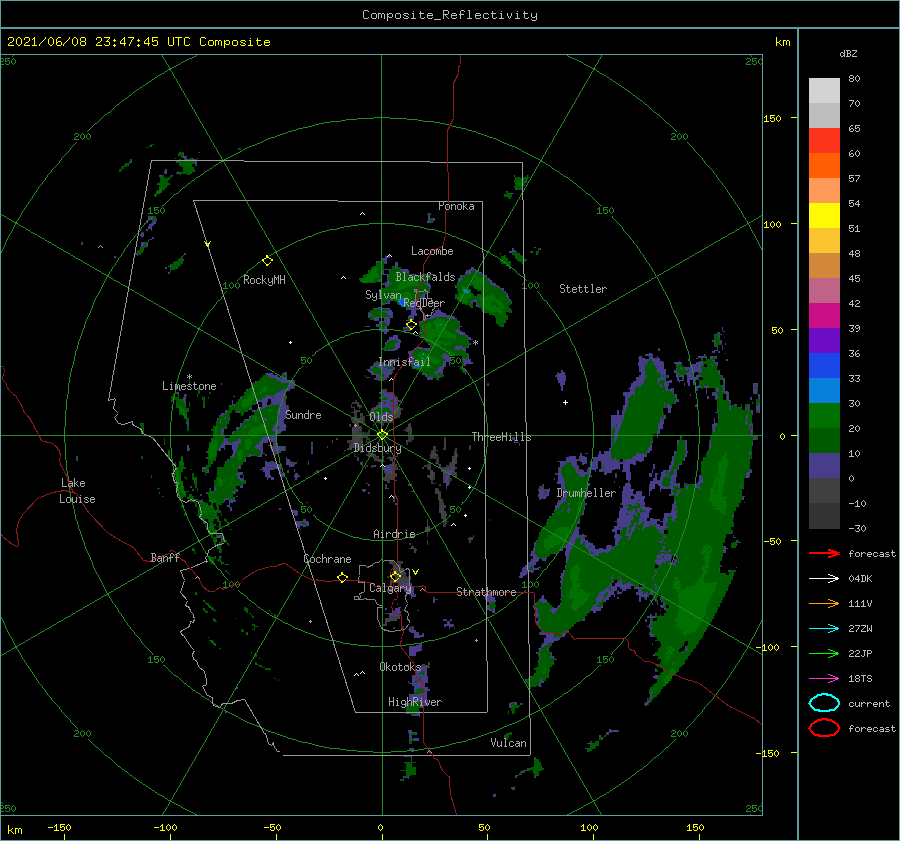Click the Olds label
Screen dimensions: 900x841
381,417
